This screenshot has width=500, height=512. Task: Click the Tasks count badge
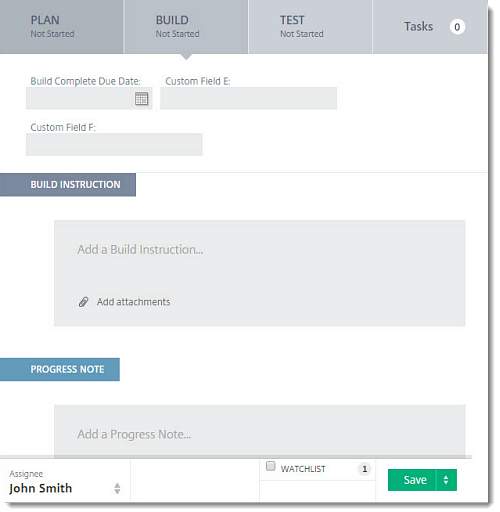(457, 27)
